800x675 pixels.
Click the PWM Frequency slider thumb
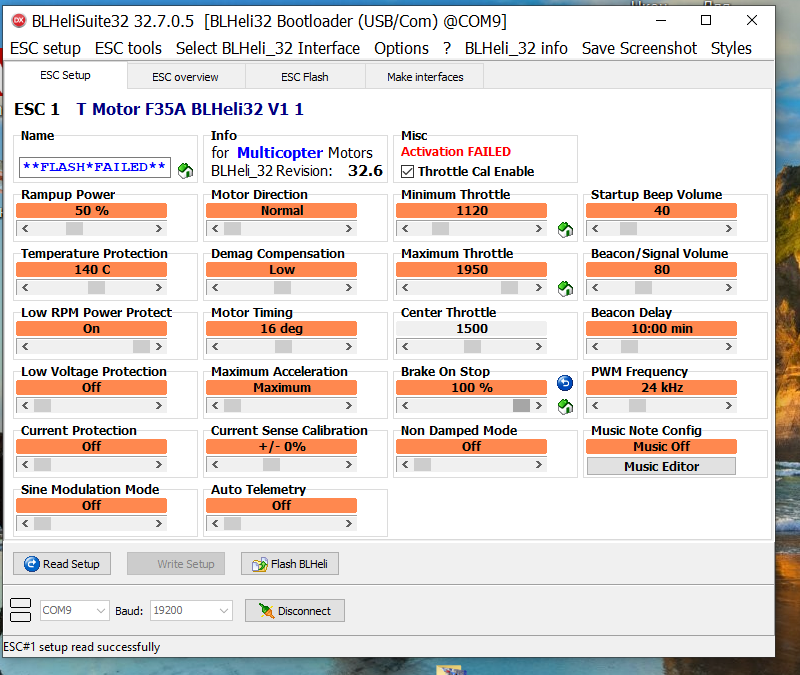(637, 406)
